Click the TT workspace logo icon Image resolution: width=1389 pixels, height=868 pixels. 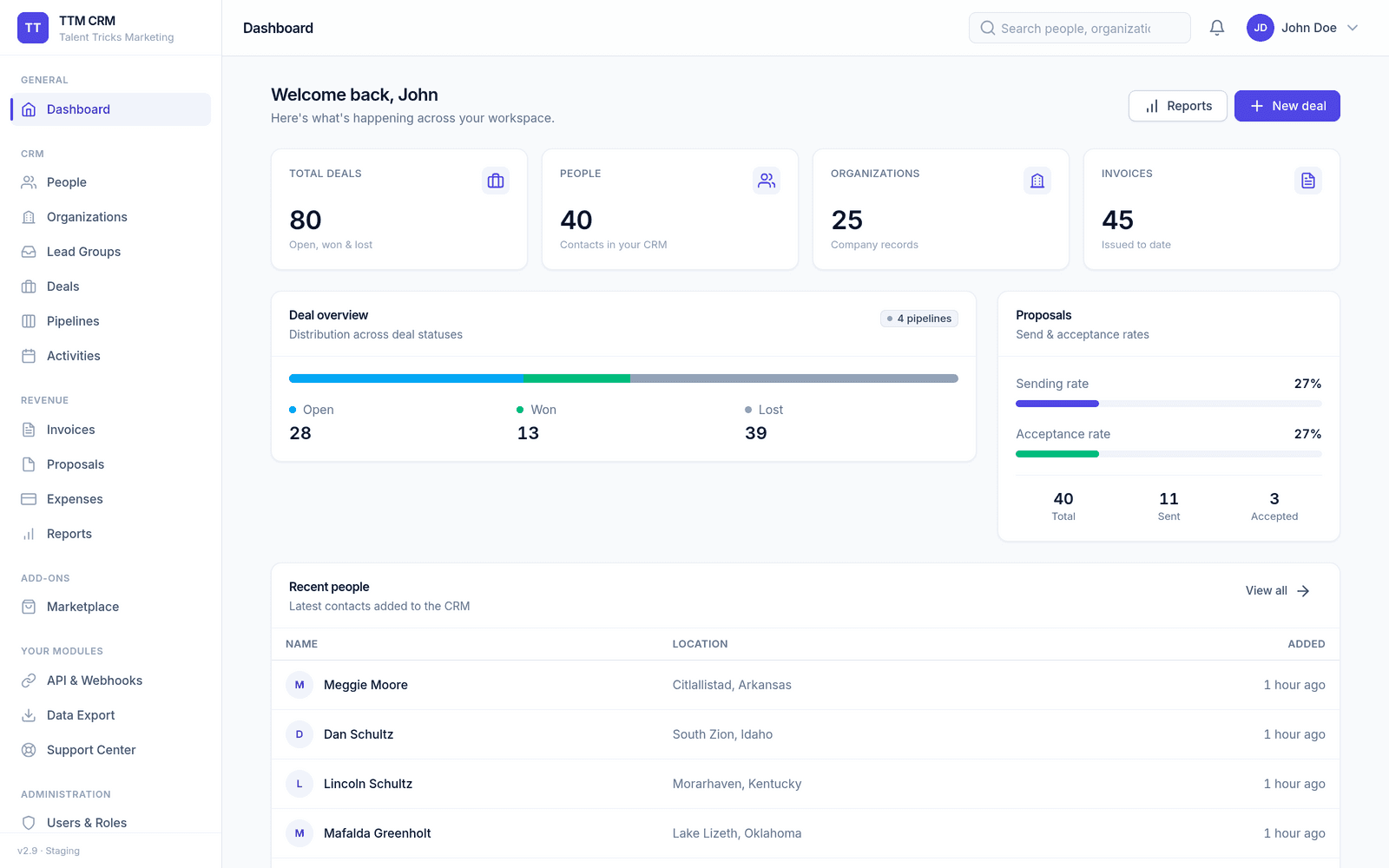click(x=33, y=28)
